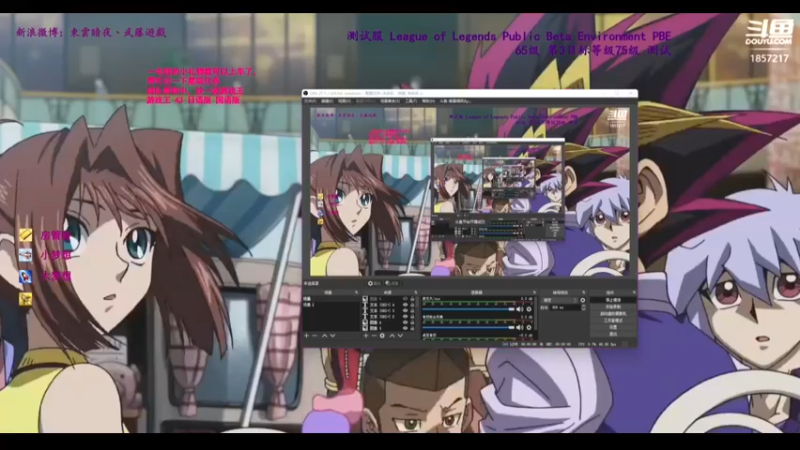The image size is (800, 450).
Task: Hide the 图像 4 source
Action: point(406,322)
